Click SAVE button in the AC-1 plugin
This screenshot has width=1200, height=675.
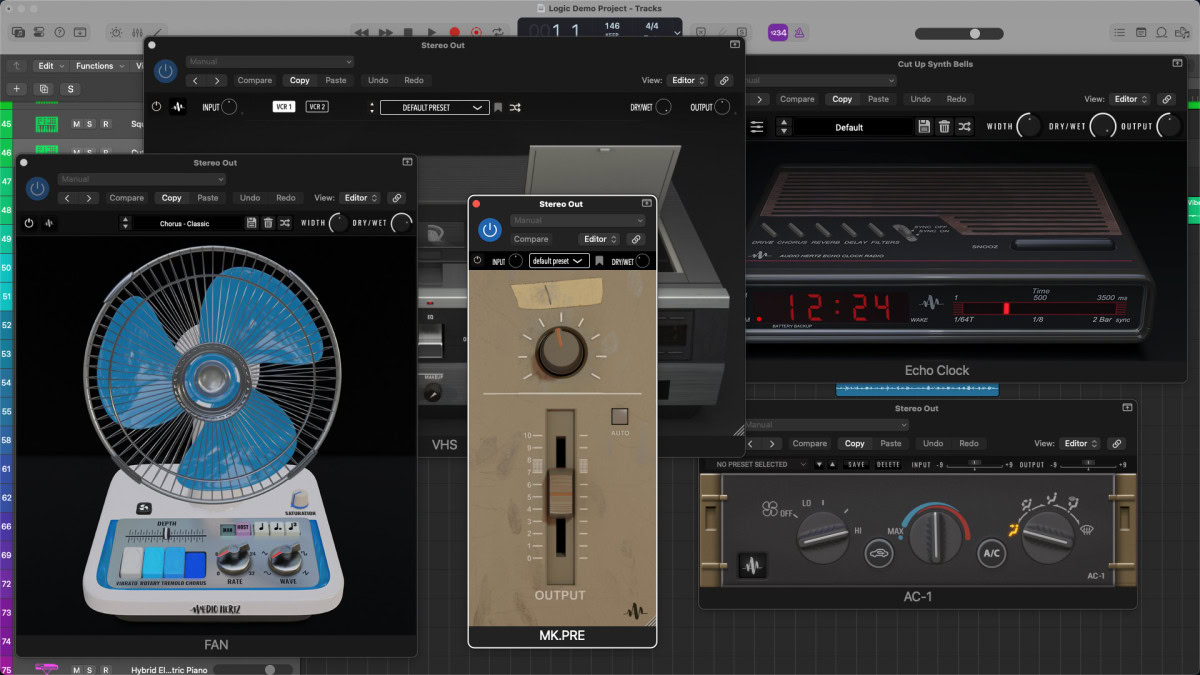(x=856, y=464)
